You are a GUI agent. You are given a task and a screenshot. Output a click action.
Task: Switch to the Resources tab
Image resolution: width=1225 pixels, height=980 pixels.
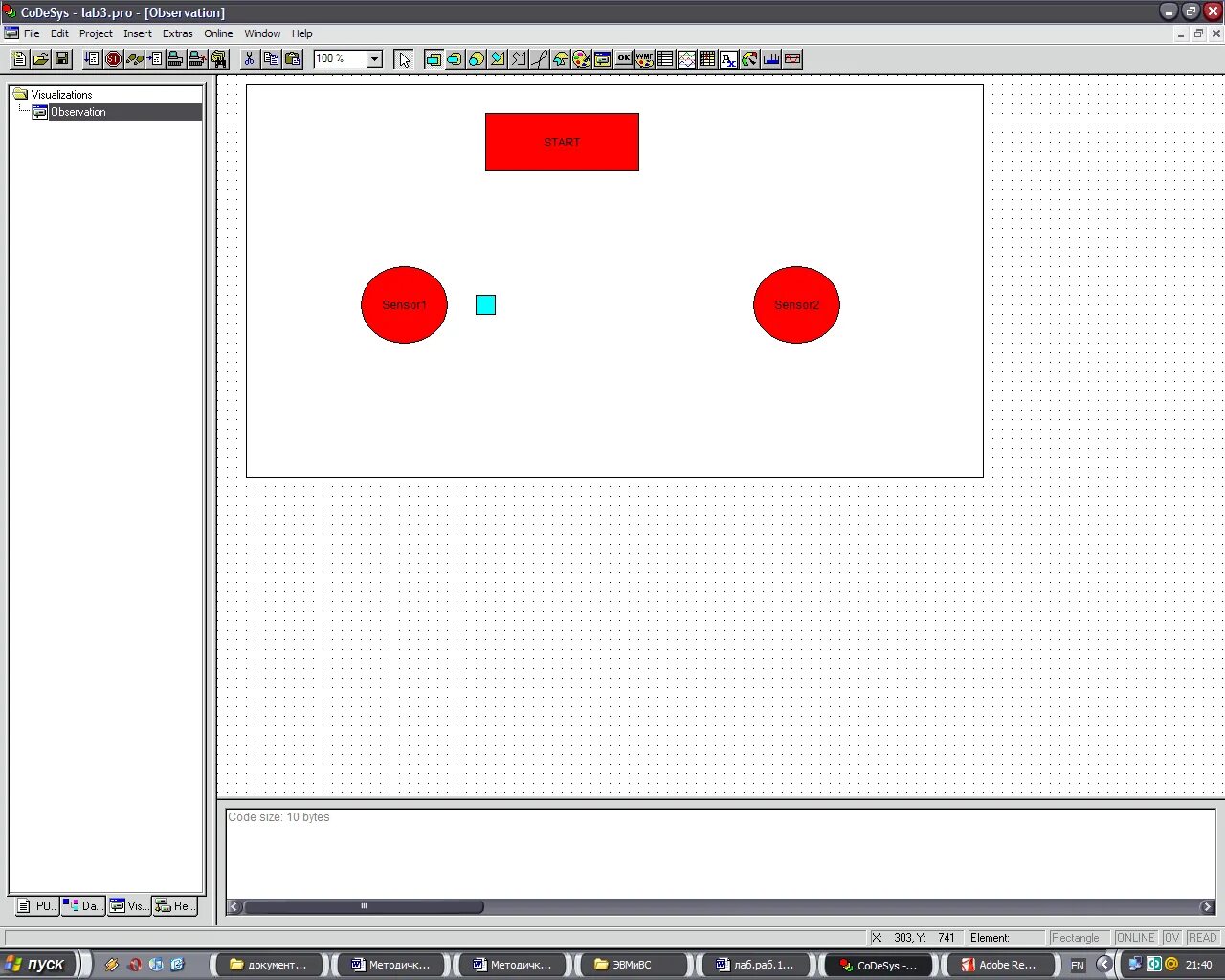click(x=175, y=905)
